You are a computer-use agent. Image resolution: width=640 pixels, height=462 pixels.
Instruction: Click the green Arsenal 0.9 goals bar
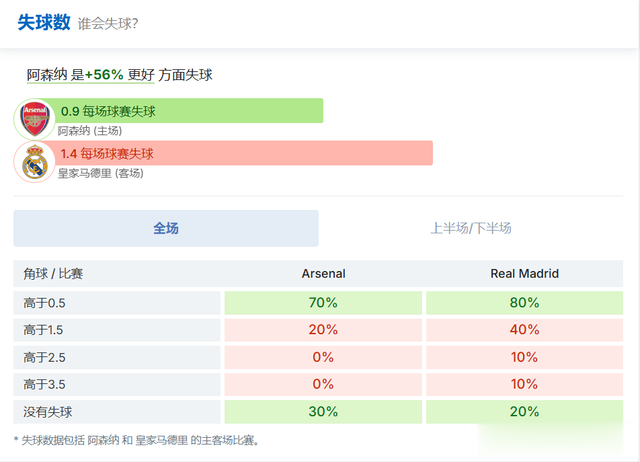point(190,111)
